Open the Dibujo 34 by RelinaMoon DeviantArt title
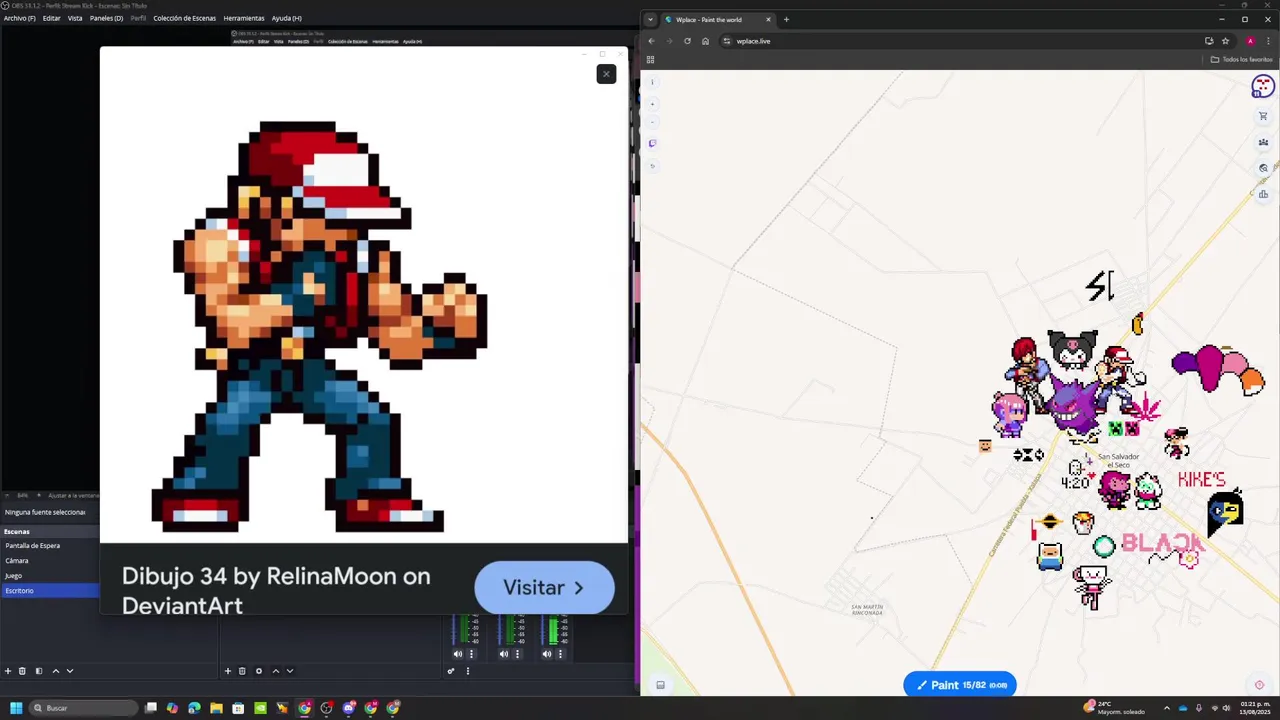The width and height of the screenshot is (1280, 720). click(276, 590)
